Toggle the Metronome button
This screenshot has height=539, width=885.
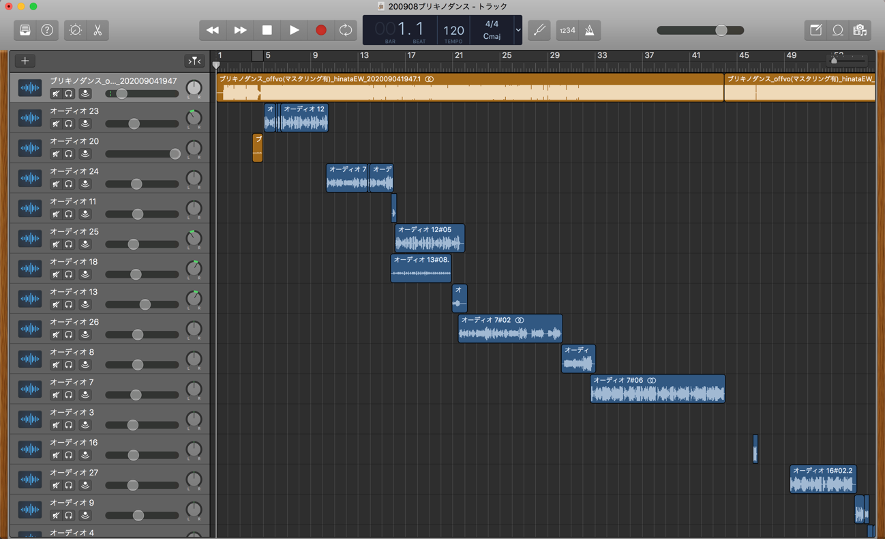tap(589, 30)
